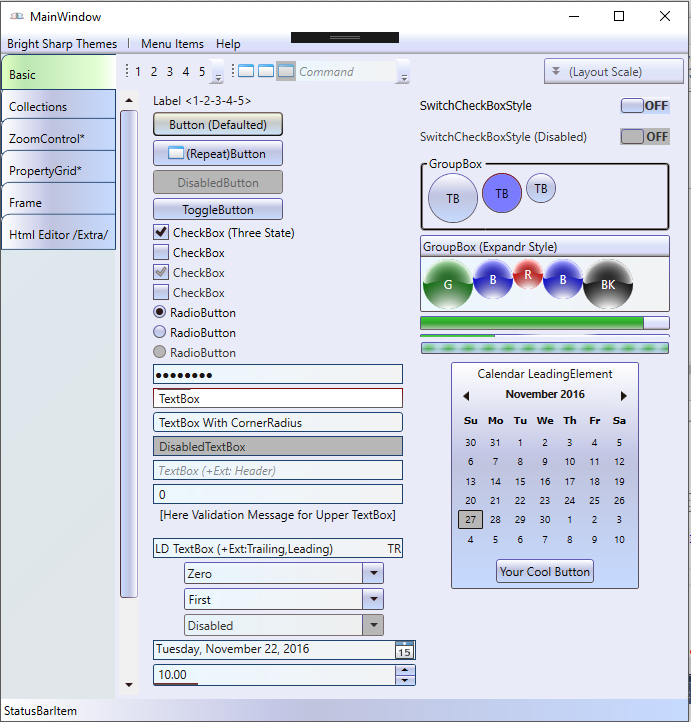Advance calendar to next month
This screenshot has height=722, width=691.
point(624,396)
